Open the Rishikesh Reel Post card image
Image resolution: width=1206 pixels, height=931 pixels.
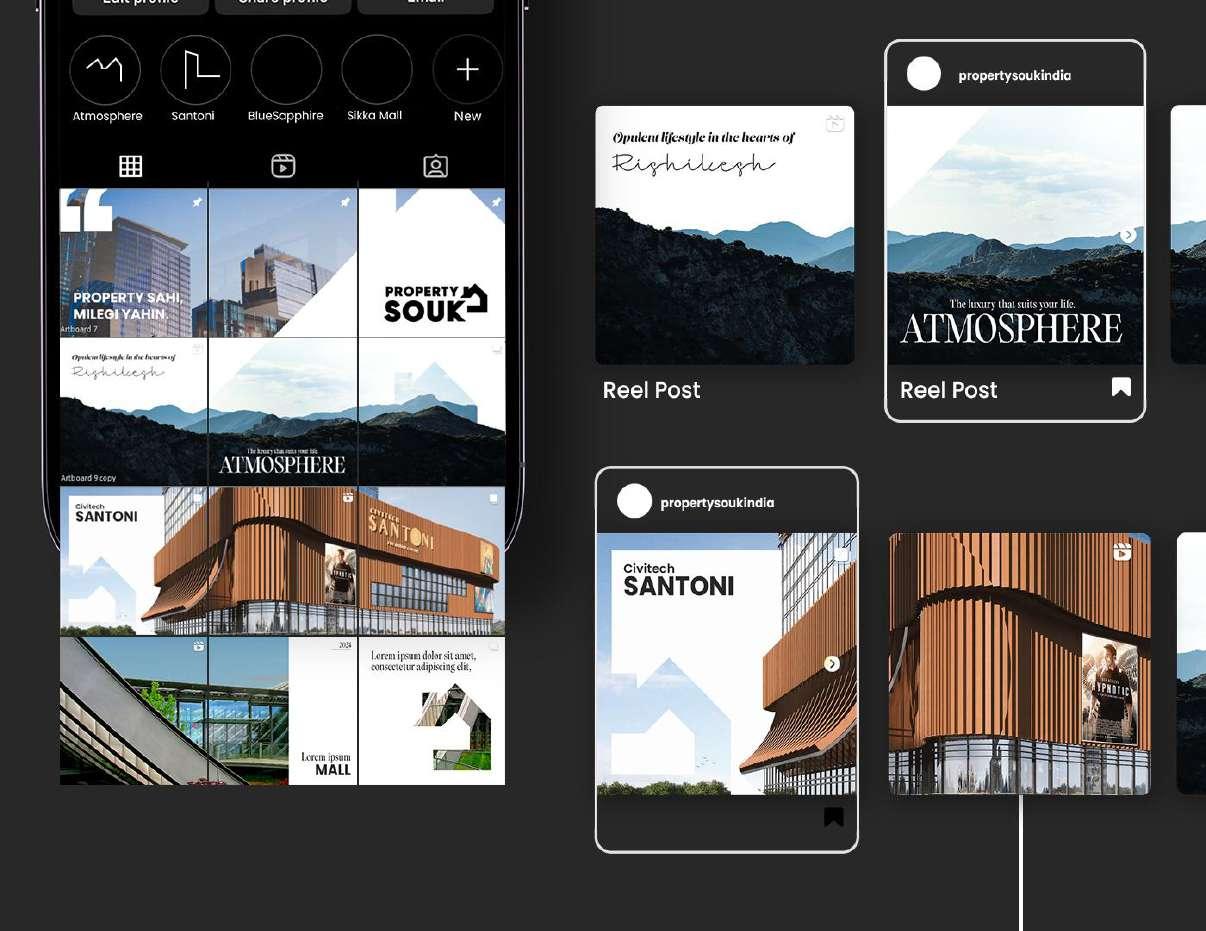[x=725, y=235]
